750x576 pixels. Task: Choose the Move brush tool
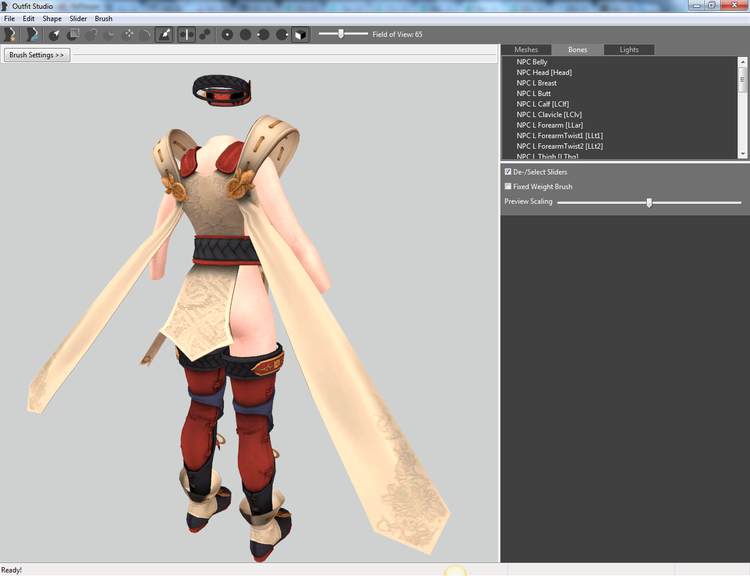128,34
